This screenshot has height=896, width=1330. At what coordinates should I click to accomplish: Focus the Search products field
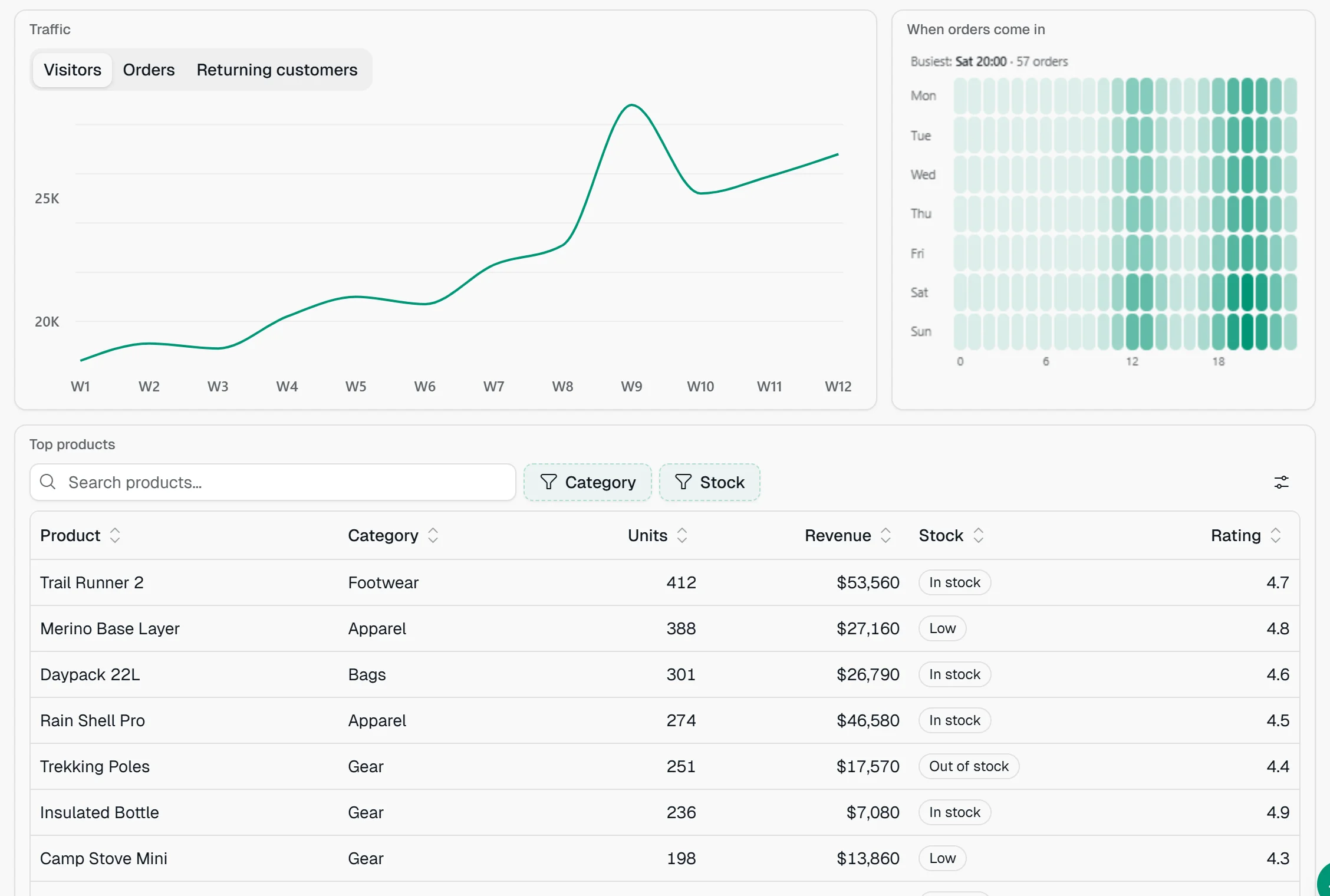[x=273, y=482]
